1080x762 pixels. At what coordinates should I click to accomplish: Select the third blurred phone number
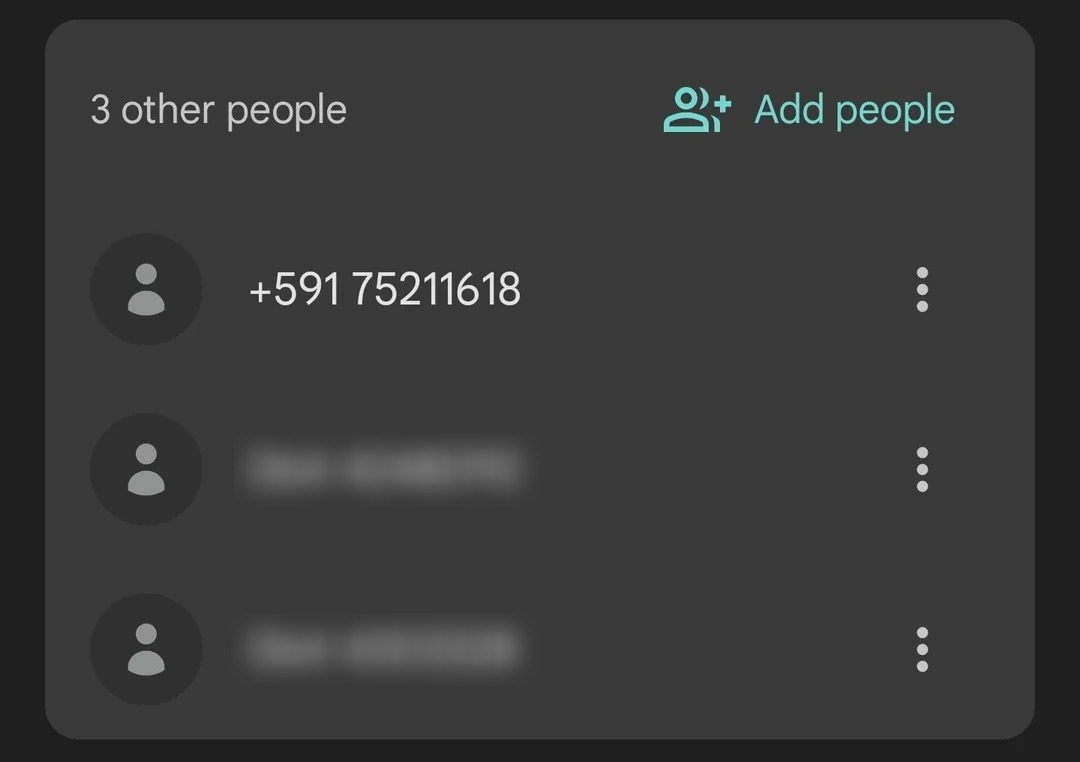(x=384, y=648)
